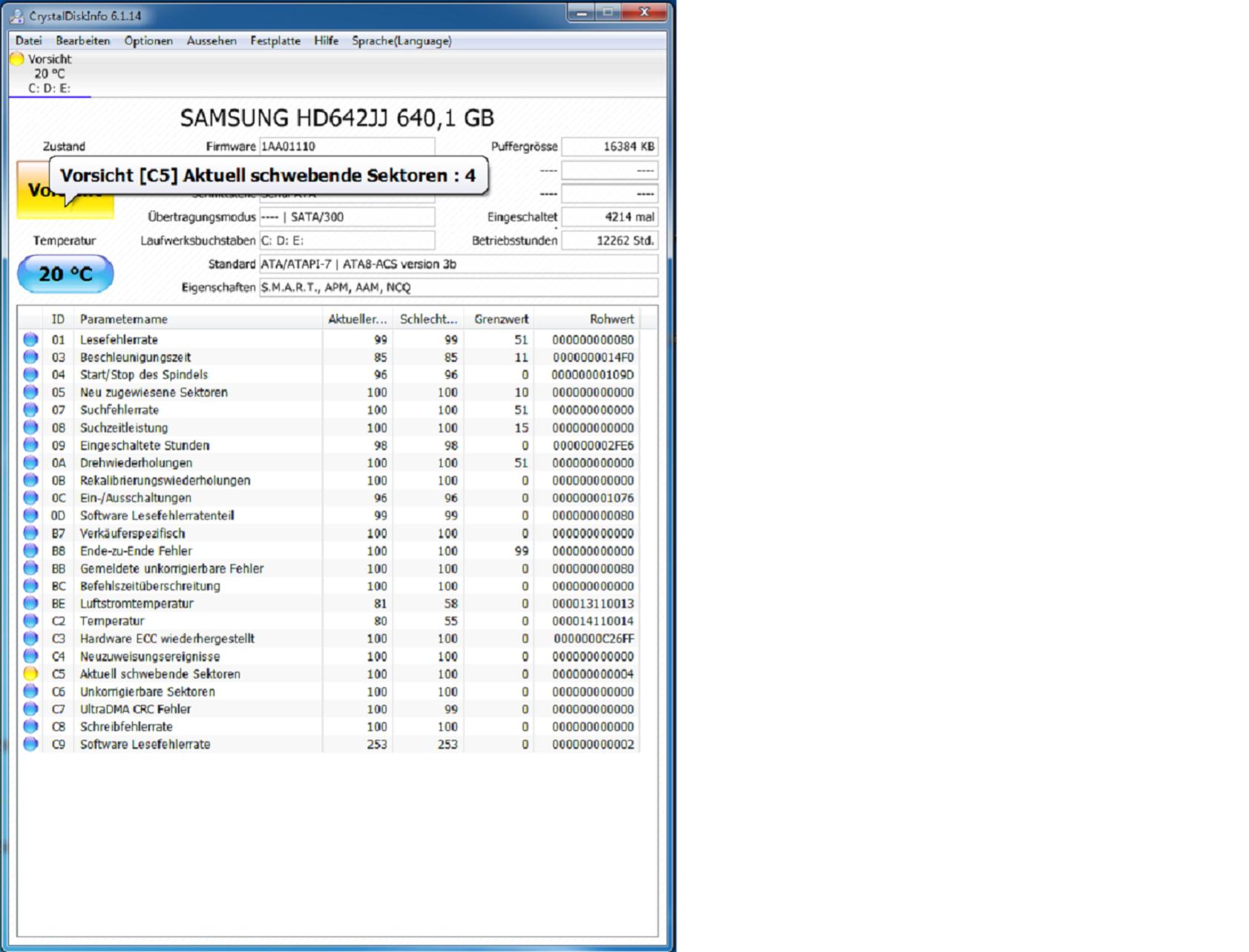Screen dimensions: 1249x952
Task: Click status icon for Schreibfehlerrate
Action: 30,726
